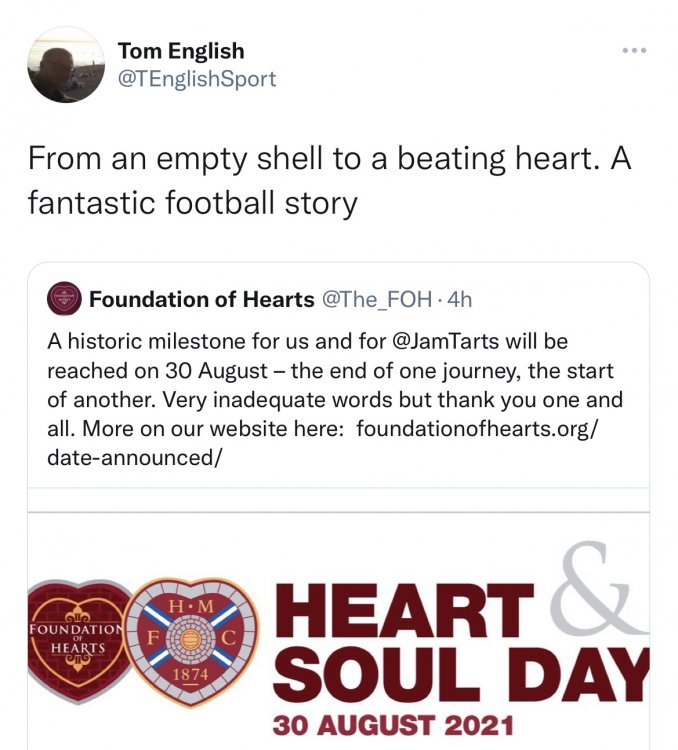Open the quoted tweet body text
The width and height of the screenshot is (678, 750).
[x=334, y=399]
